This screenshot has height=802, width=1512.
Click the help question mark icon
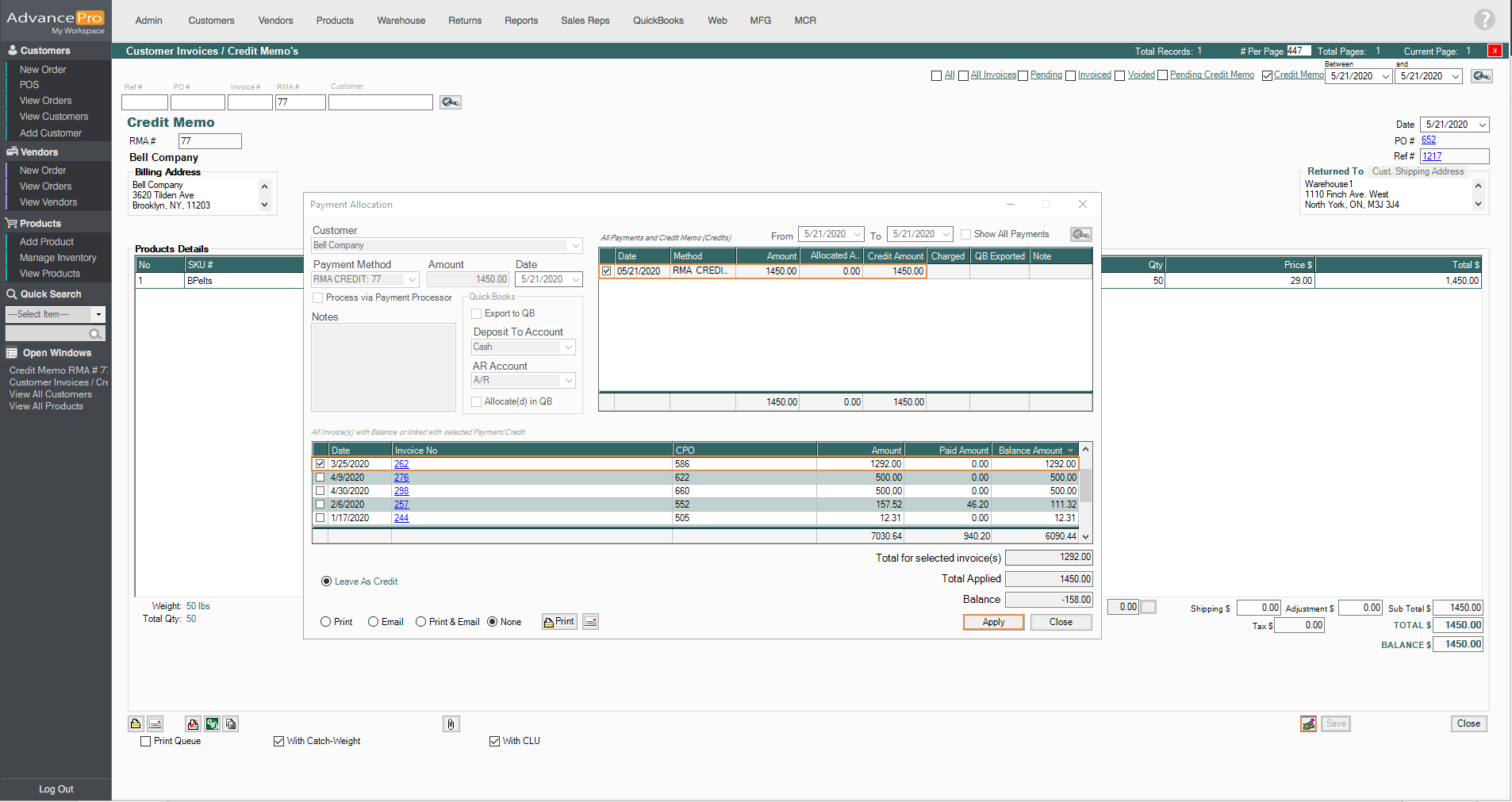(1483, 19)
